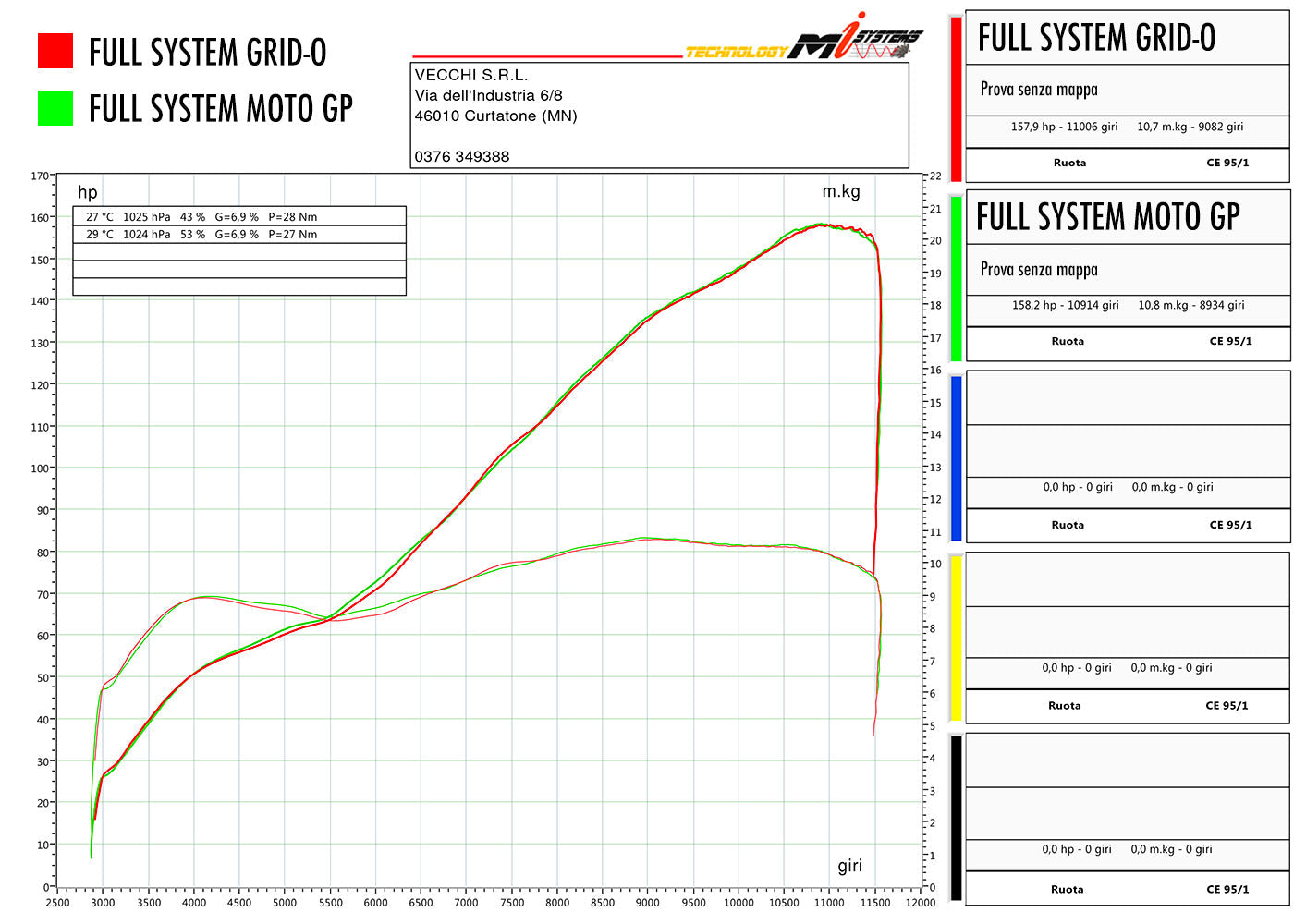Enable the Ruota option on GRID-O panel
The width and height of the screenshot is (1294, 924).
coord(1069,162)
